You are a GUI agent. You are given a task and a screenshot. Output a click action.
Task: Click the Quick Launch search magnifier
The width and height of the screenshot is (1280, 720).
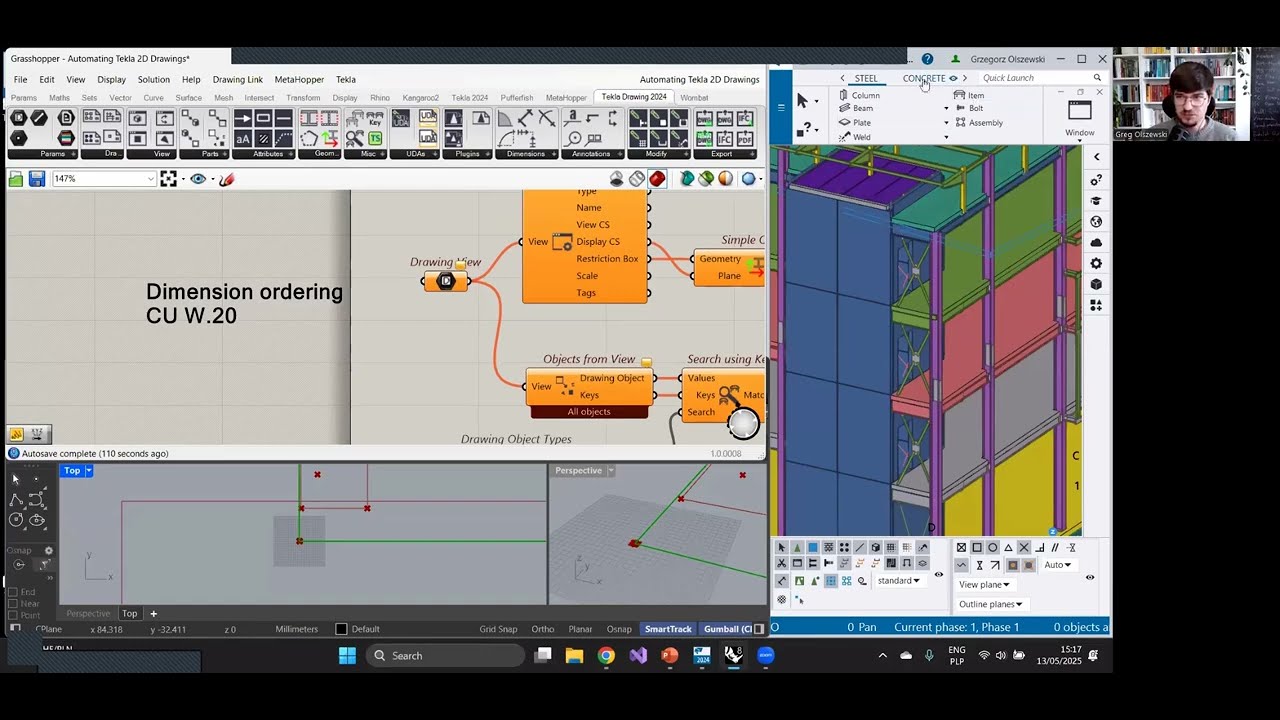click(x=1097, y=78)
